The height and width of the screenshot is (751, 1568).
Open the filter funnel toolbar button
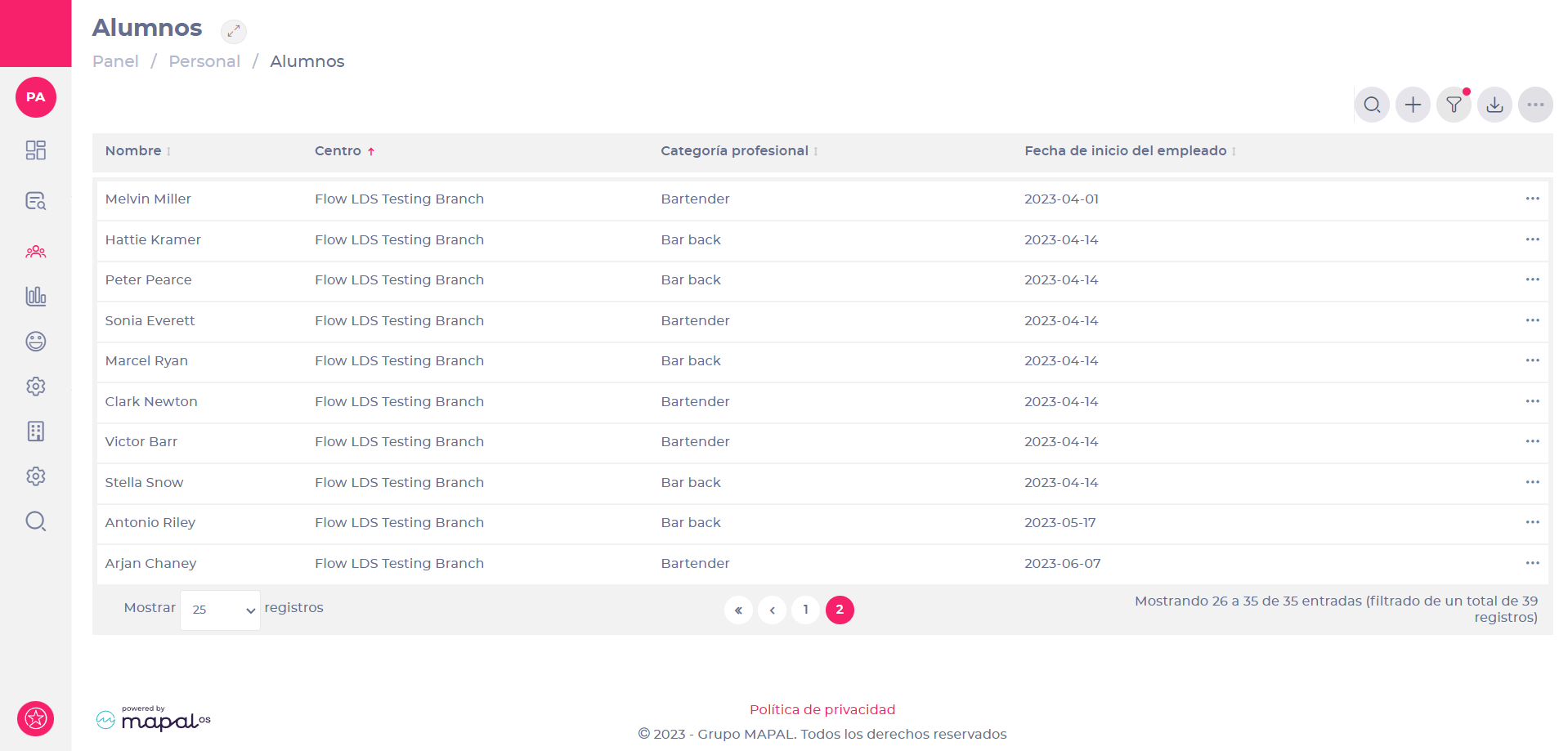pos(1454,105)
